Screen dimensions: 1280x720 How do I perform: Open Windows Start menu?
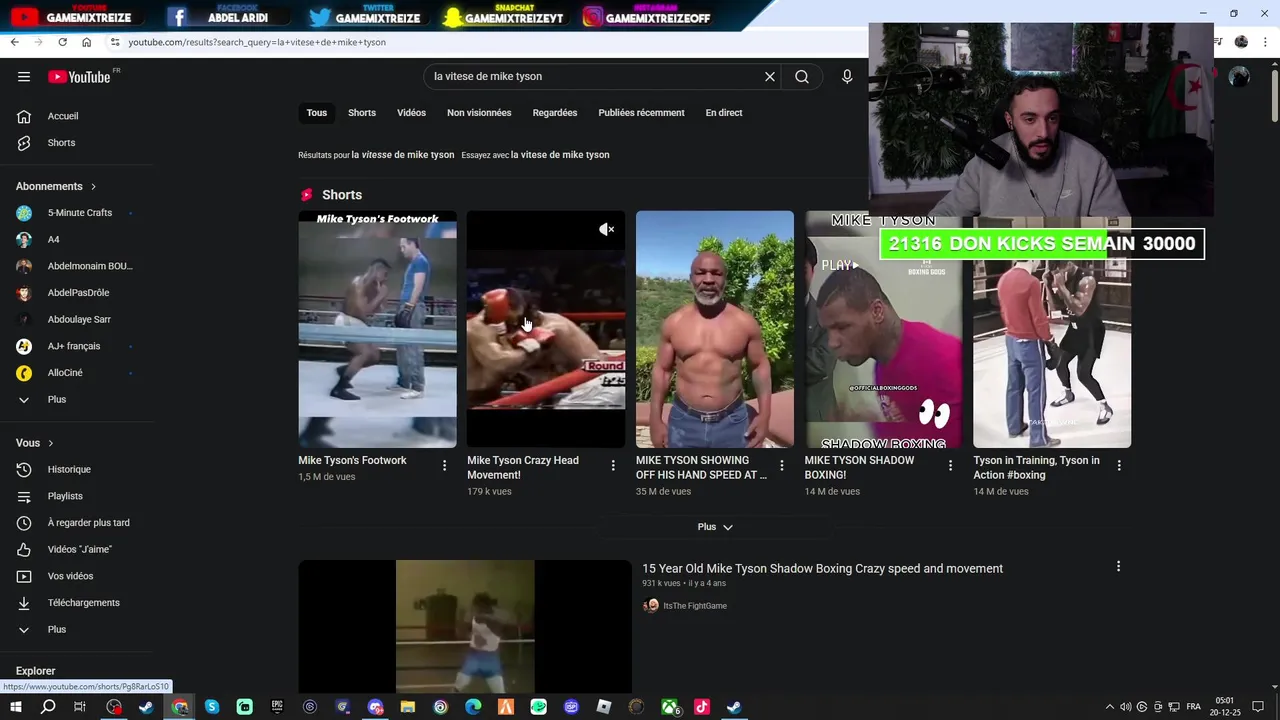coord(15,707)
